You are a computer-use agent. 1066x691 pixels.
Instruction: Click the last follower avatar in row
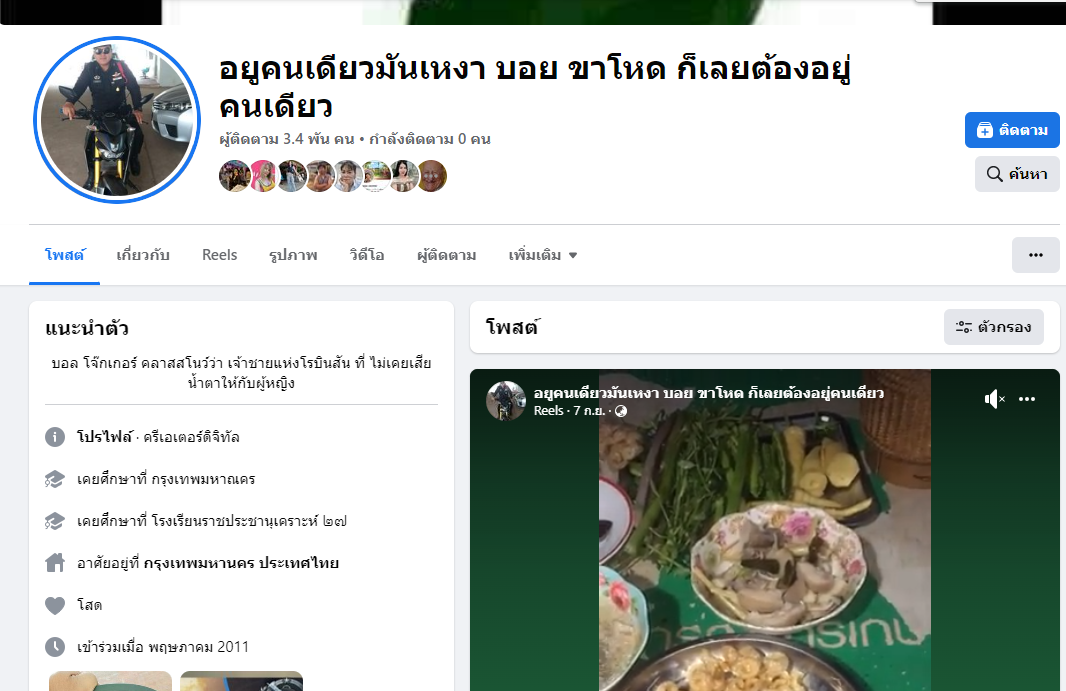432,176
